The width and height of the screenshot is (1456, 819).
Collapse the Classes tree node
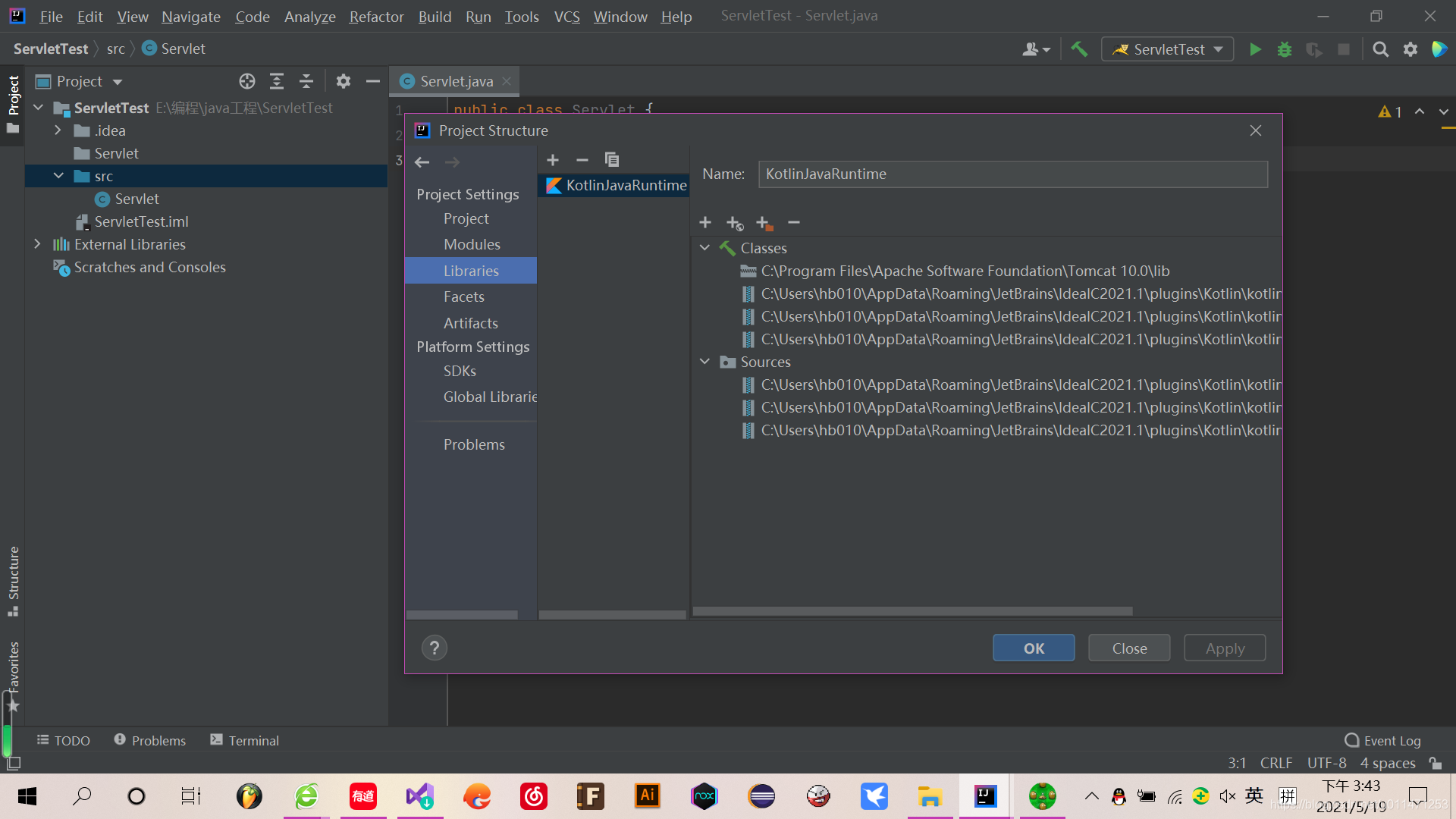[x=704, y=248]
